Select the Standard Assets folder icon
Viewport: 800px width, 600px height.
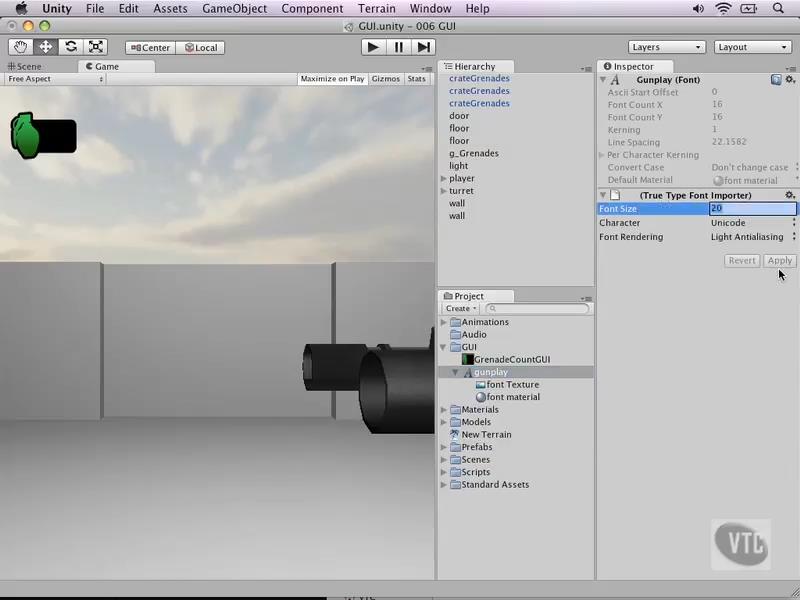tap(455, 485)
